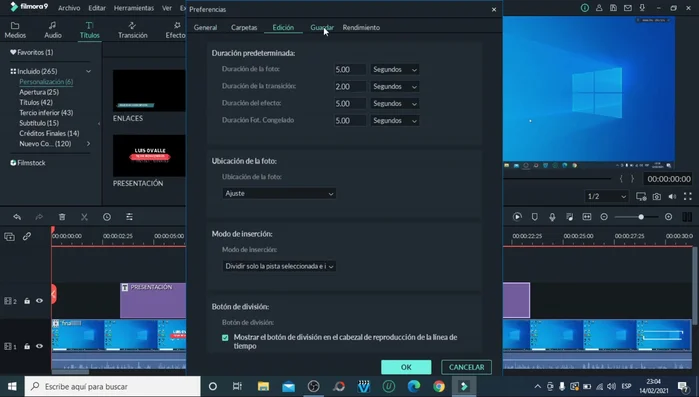This screenshot has width=699, height=397.
Task: Toggle the auto-link chain icon
Action: [x=27, y=237]
